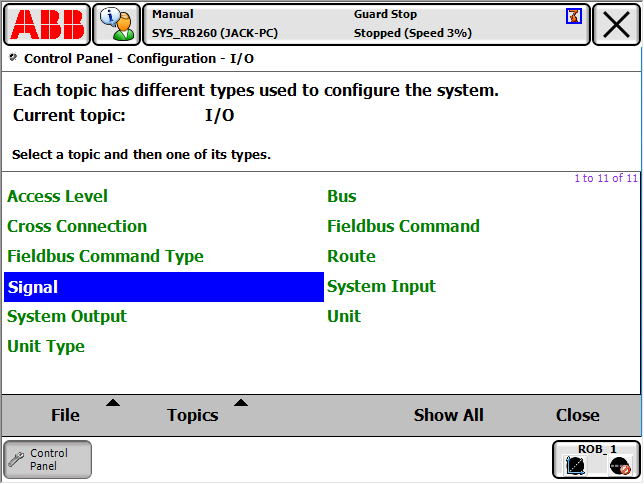Viewport: 644px width, 484px height.
Task: Click the guard stop status icon
Action: coord(573,16)
